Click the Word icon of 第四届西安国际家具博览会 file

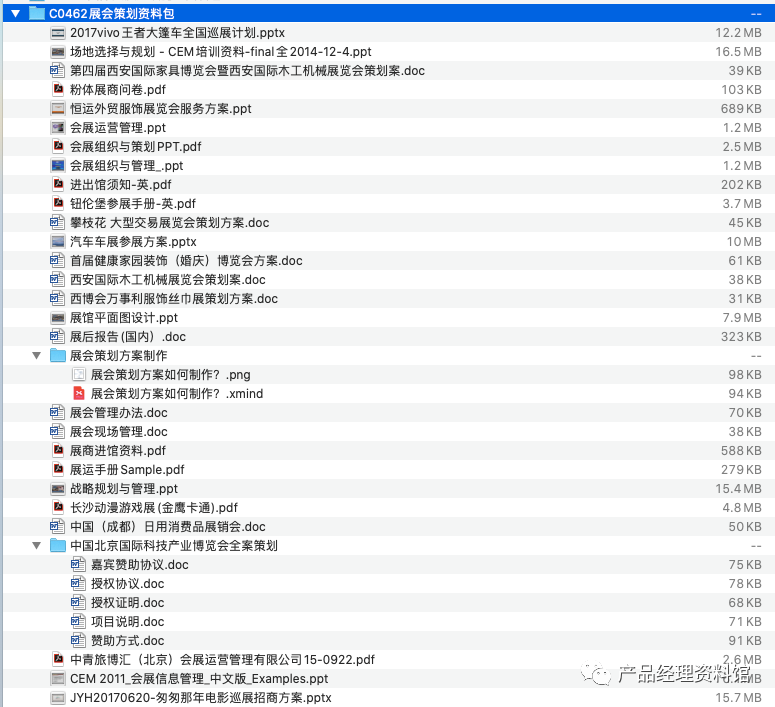(x=57, y=71)
